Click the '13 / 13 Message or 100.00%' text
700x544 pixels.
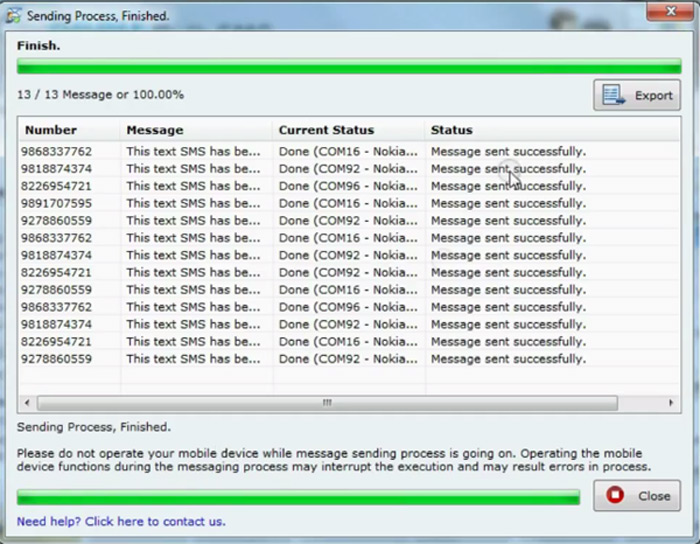100,95
